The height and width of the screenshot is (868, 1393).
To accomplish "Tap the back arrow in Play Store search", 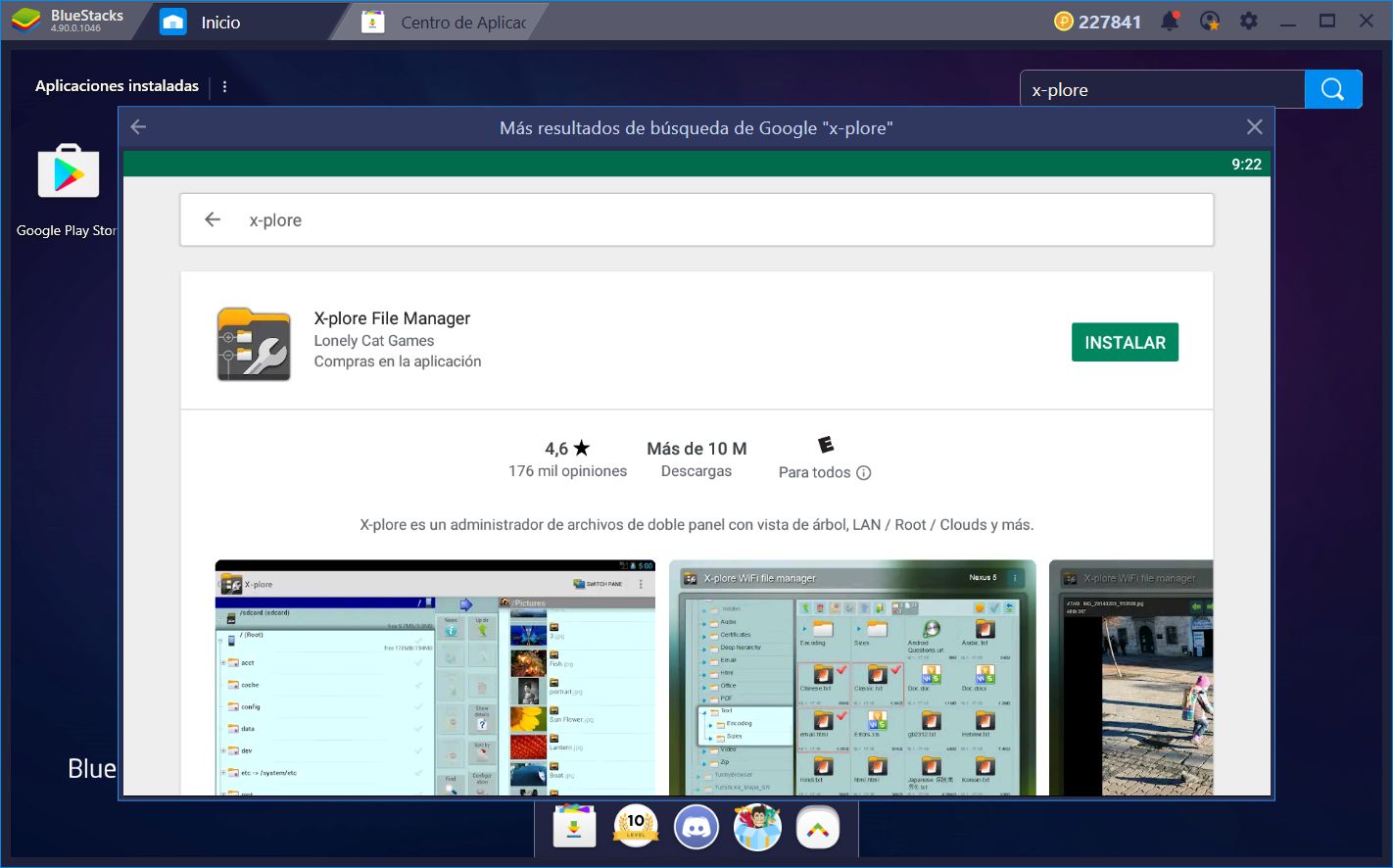I will [213, 219].
